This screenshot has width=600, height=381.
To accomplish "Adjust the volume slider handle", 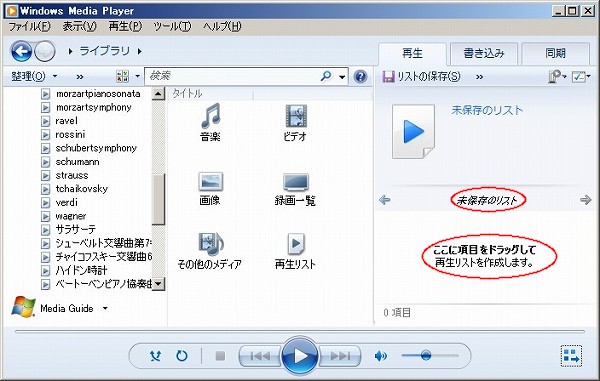I will 426,355.
